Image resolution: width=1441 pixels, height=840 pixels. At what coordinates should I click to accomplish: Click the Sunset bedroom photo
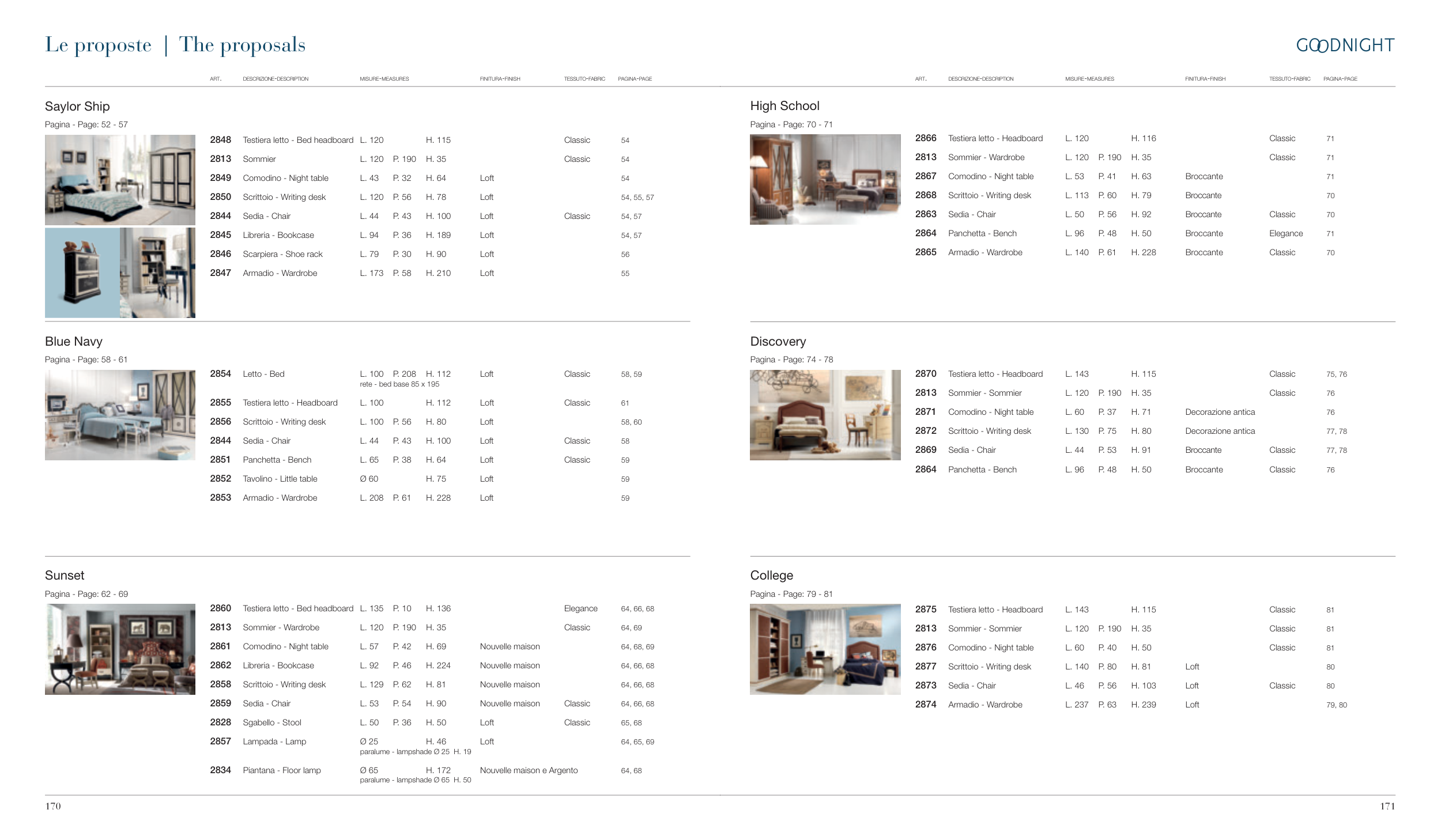click(x=120, y=649)
